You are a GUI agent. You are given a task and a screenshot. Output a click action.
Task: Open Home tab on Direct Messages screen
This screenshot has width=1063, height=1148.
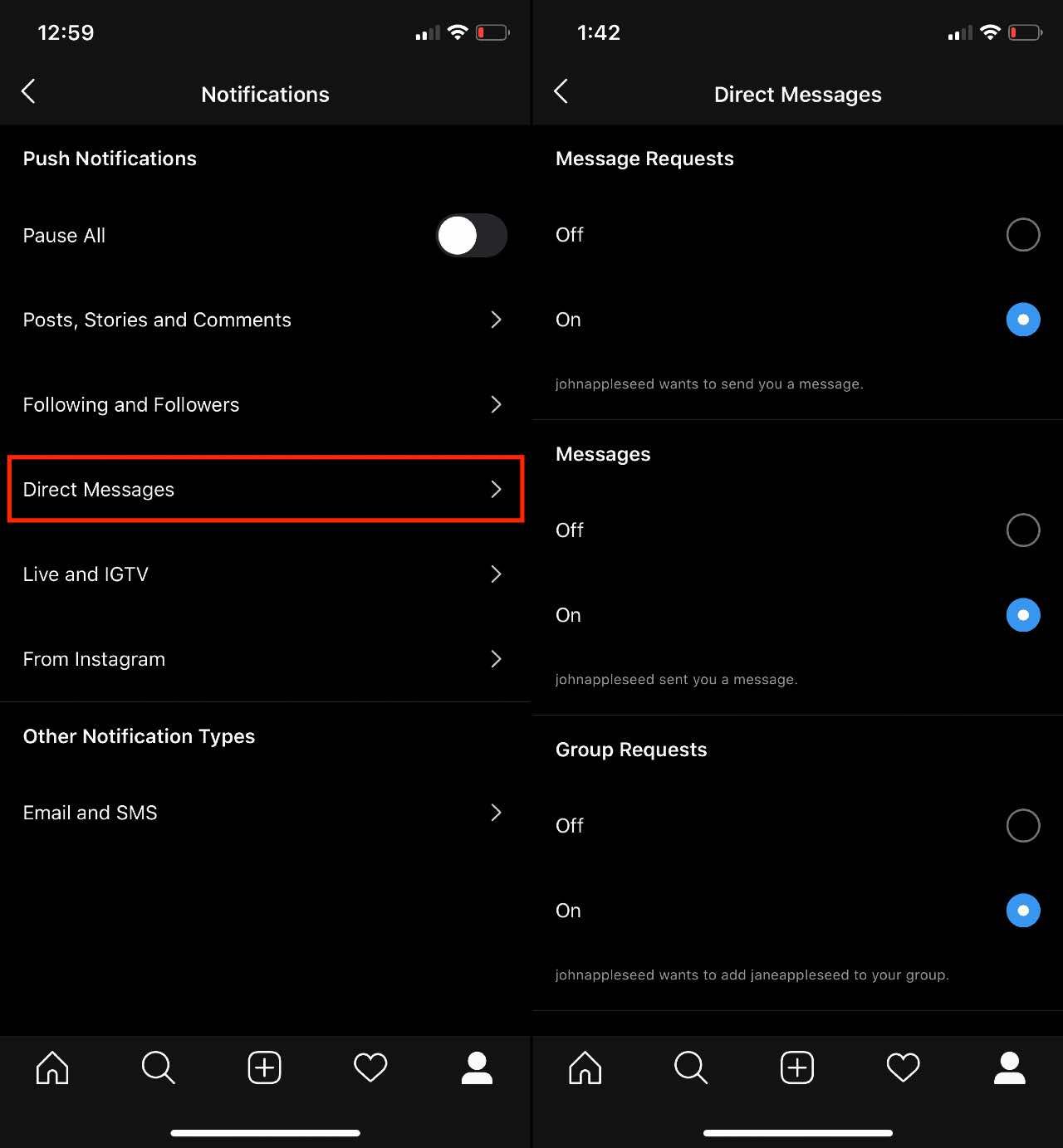pos(585,1067)
